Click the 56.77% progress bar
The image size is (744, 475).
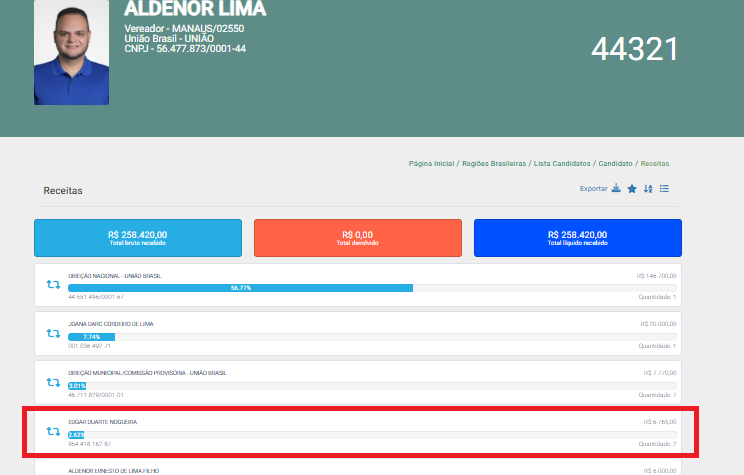coord(240,287)
